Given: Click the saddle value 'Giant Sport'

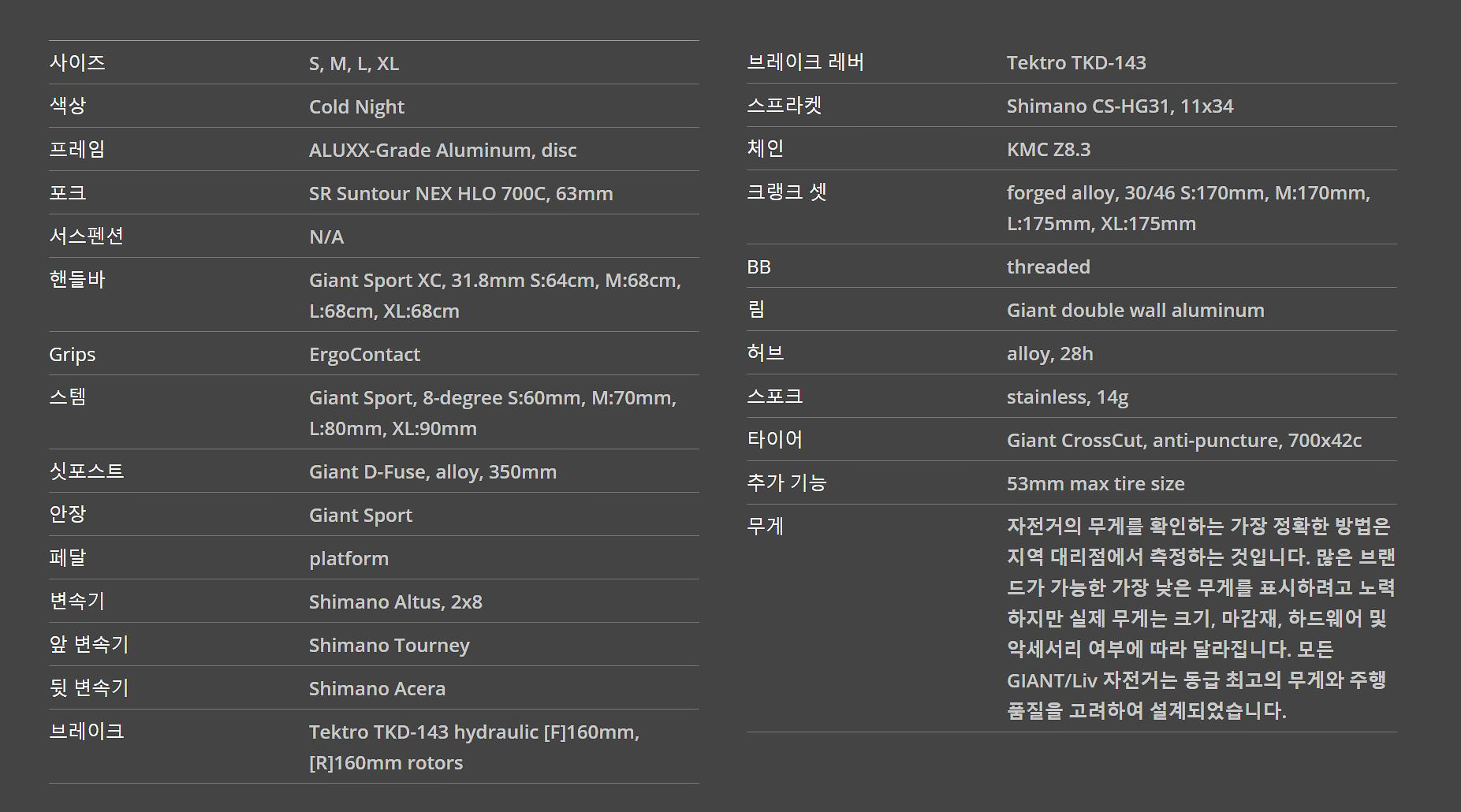Looking at the screenshot, I should [360, 516].
